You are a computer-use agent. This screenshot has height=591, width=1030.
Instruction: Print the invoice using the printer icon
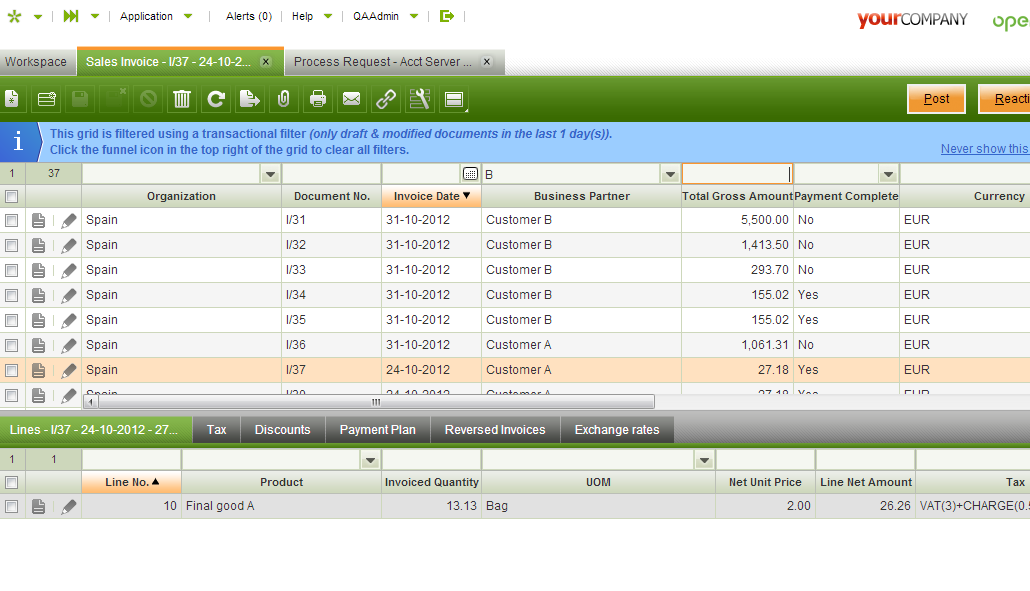coord(318,99)
